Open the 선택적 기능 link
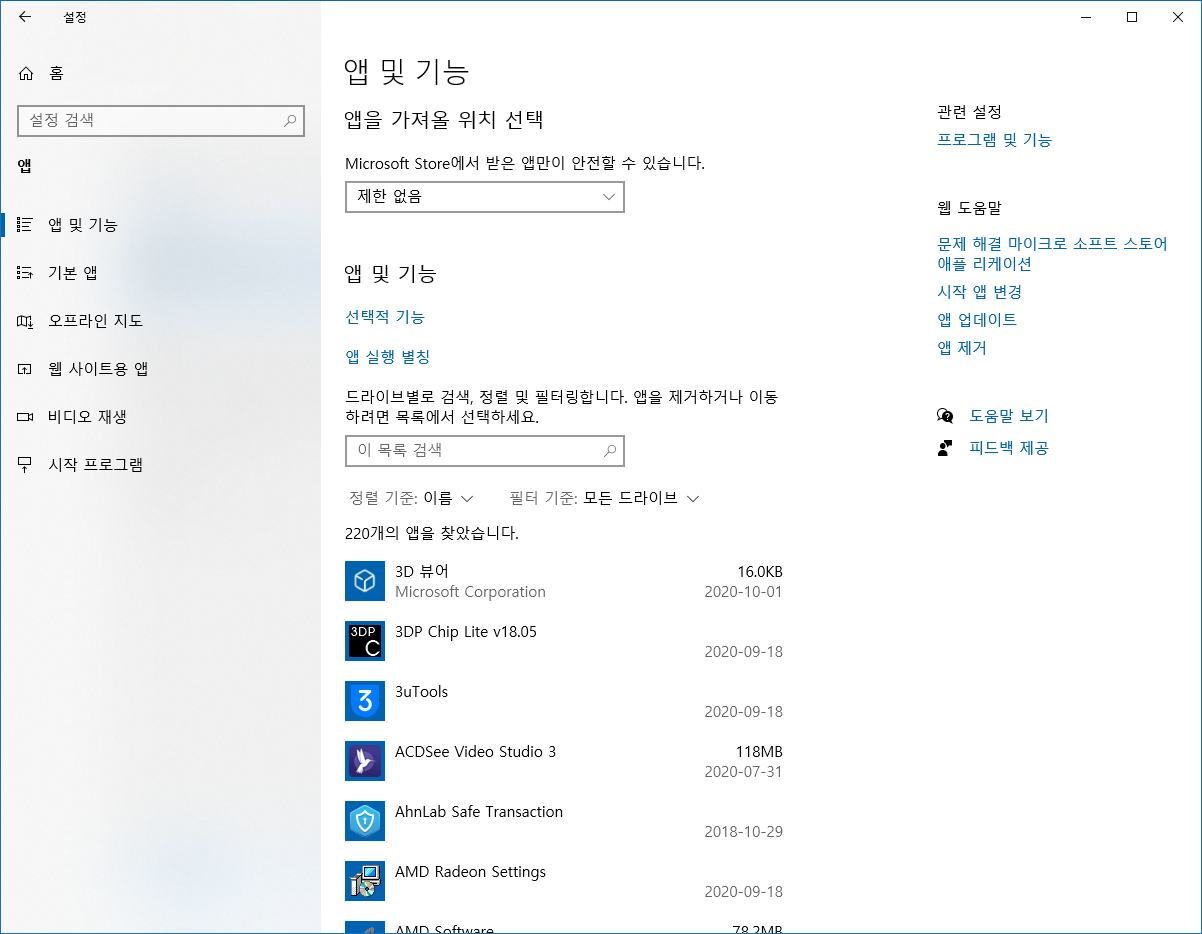The height and width of the screenshot is (934, 1202). (385, 317)
